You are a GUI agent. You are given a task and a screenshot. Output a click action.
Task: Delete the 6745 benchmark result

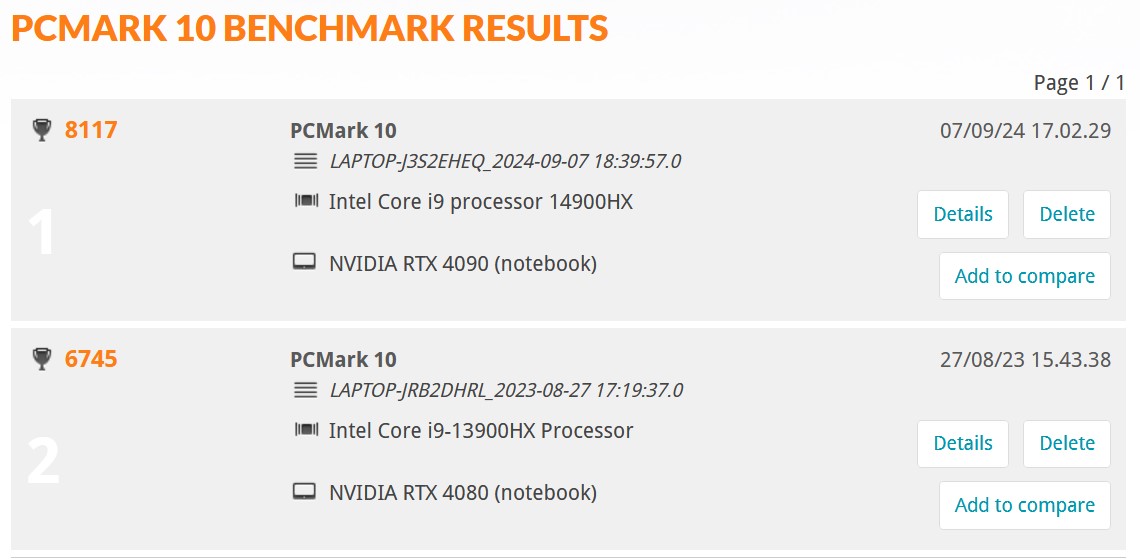point(1067,443)
